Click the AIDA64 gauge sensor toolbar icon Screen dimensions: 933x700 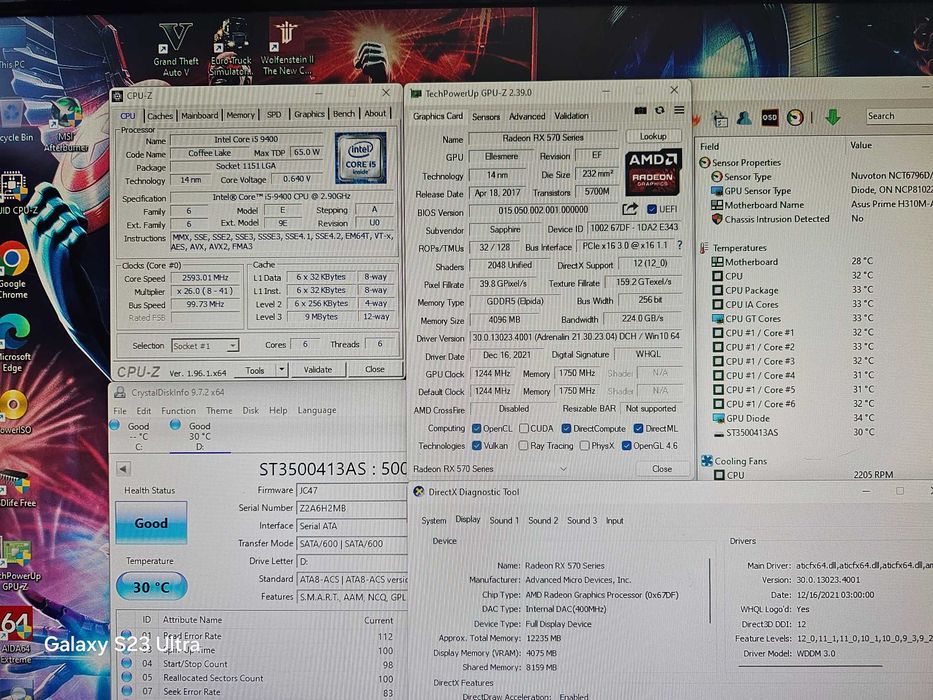[795, 117]
